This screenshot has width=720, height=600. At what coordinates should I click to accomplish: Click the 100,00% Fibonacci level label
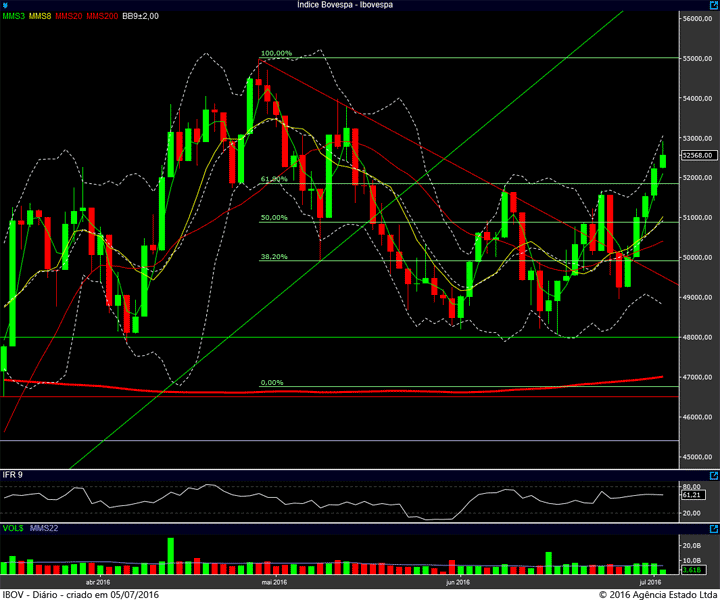[276, 53]
